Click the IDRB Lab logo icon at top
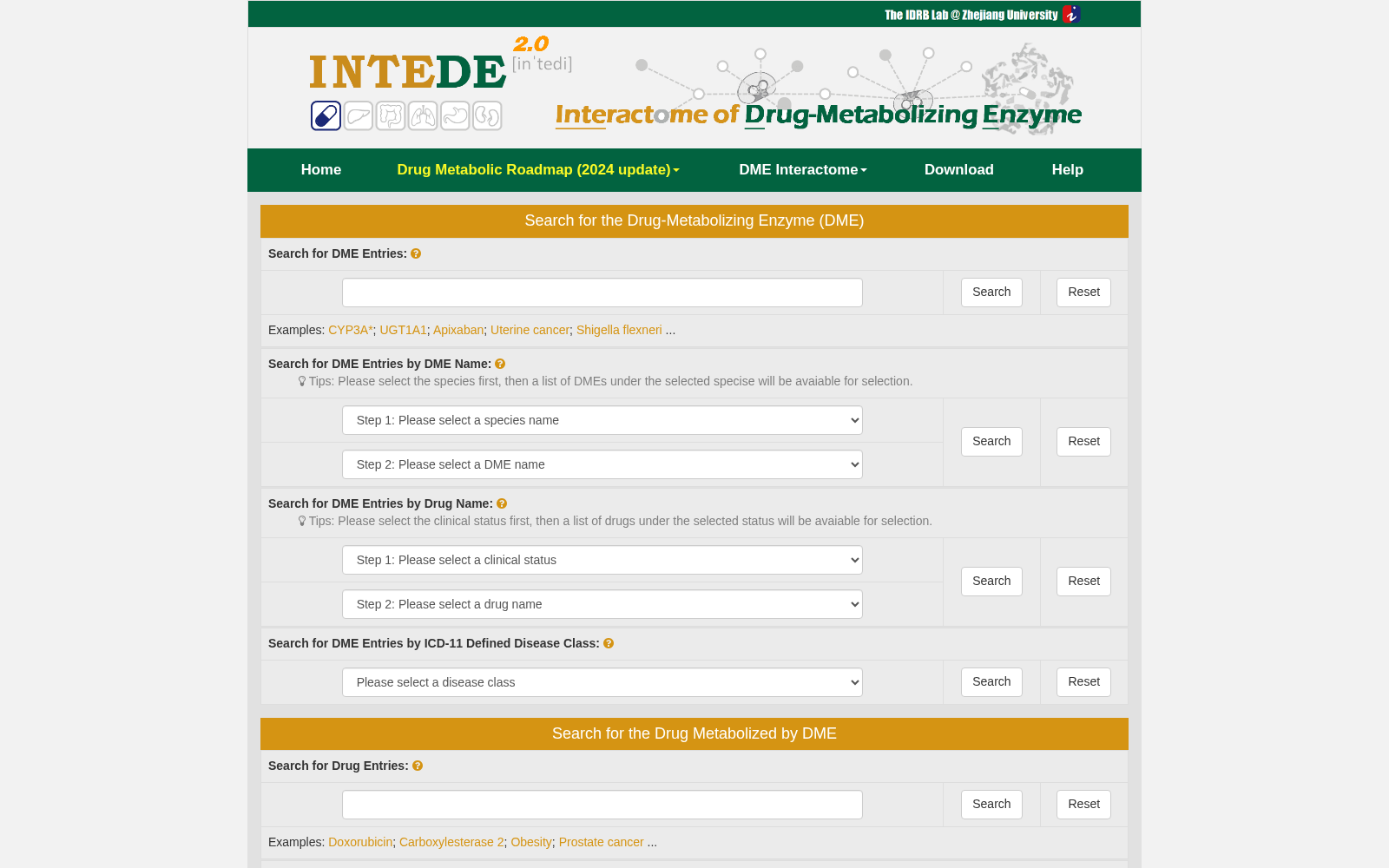1389x868 pixels. [x=1071, y=14]
